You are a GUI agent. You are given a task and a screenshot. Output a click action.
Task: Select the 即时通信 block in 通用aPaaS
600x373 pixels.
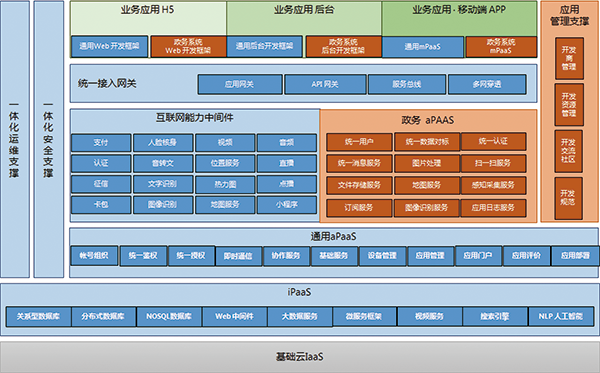(x=238, y=256)
